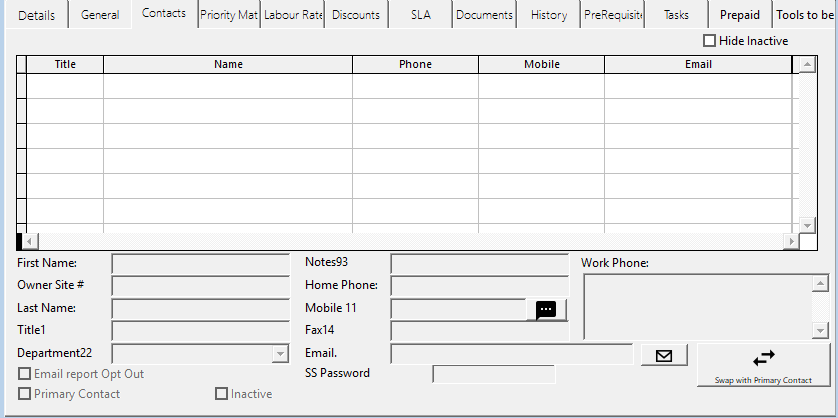Image resolution: width=838 pixels, height=418 pixels.
Task: Click into the First Name field
Action: 200,264
